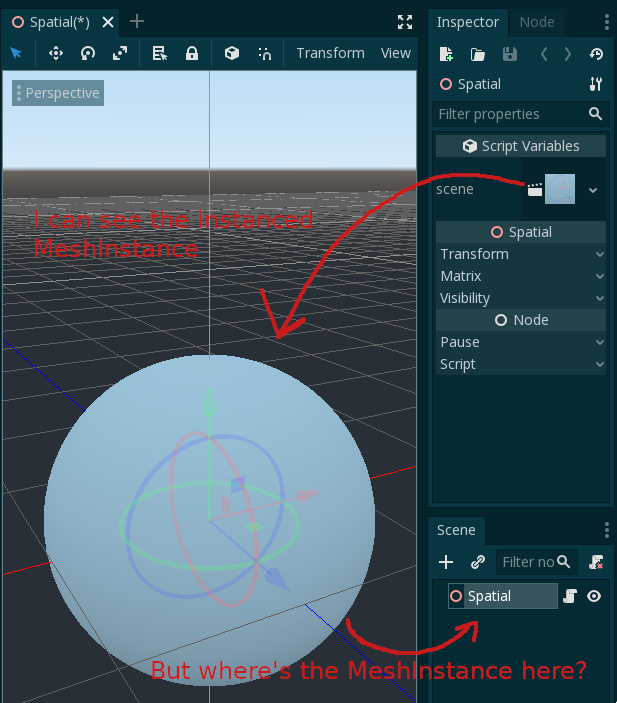Expand the Transform property group
Viewport: 617px width, 703px height.
point(521,254)
